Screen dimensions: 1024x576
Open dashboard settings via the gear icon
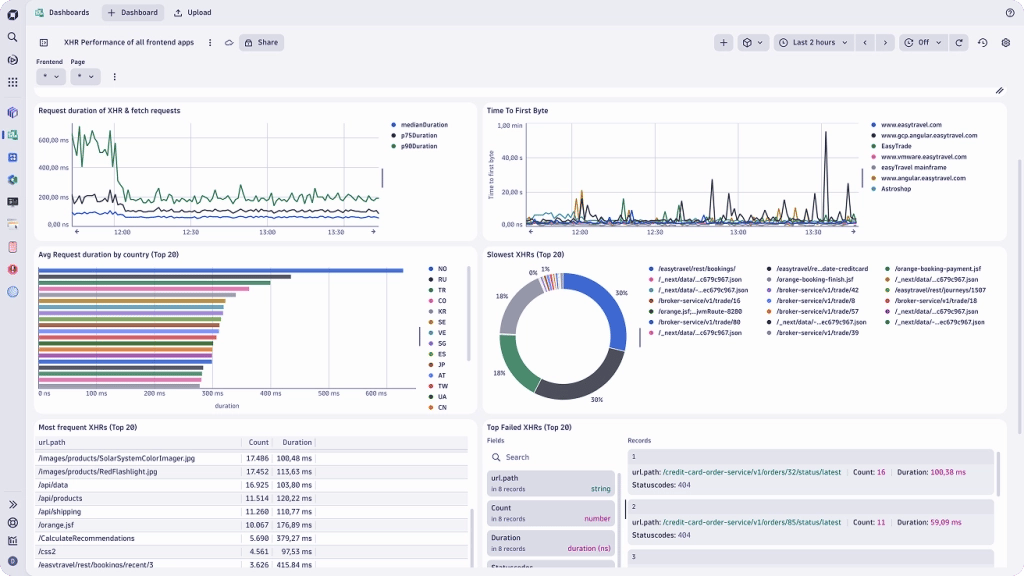click(1006, 42)
